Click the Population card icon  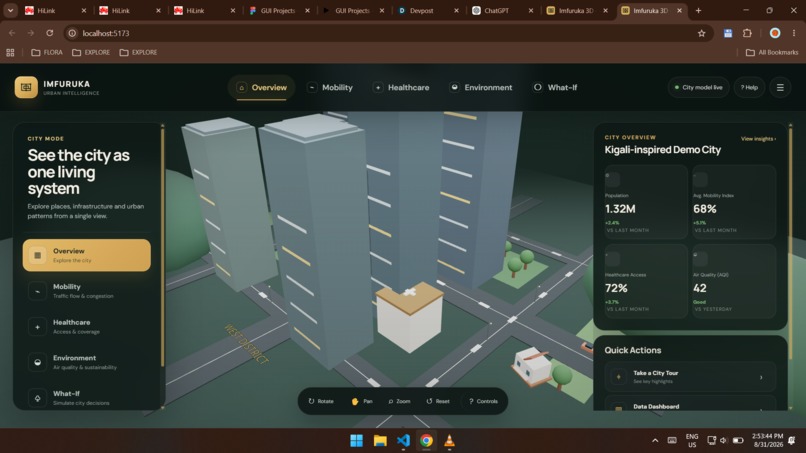point(612,179)
